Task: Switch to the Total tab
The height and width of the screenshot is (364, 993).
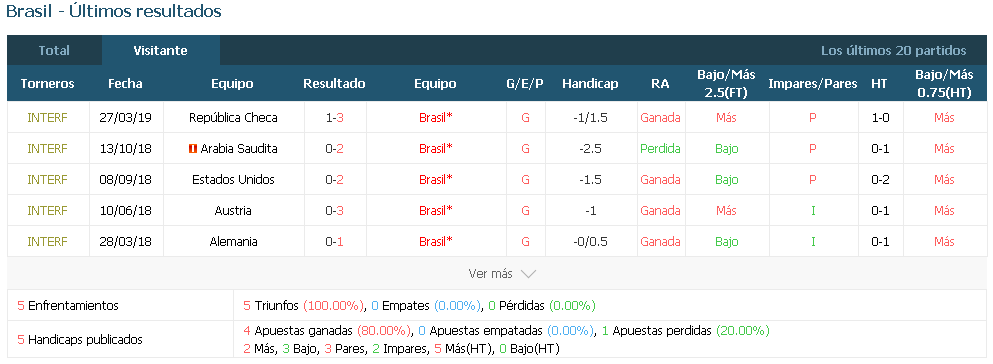Action: (x=54, y=51)
